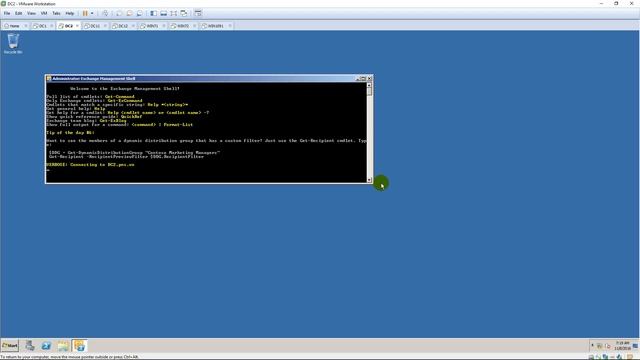
Task: Maximize the Exchange Management Shell window
Action: [363, 78]
